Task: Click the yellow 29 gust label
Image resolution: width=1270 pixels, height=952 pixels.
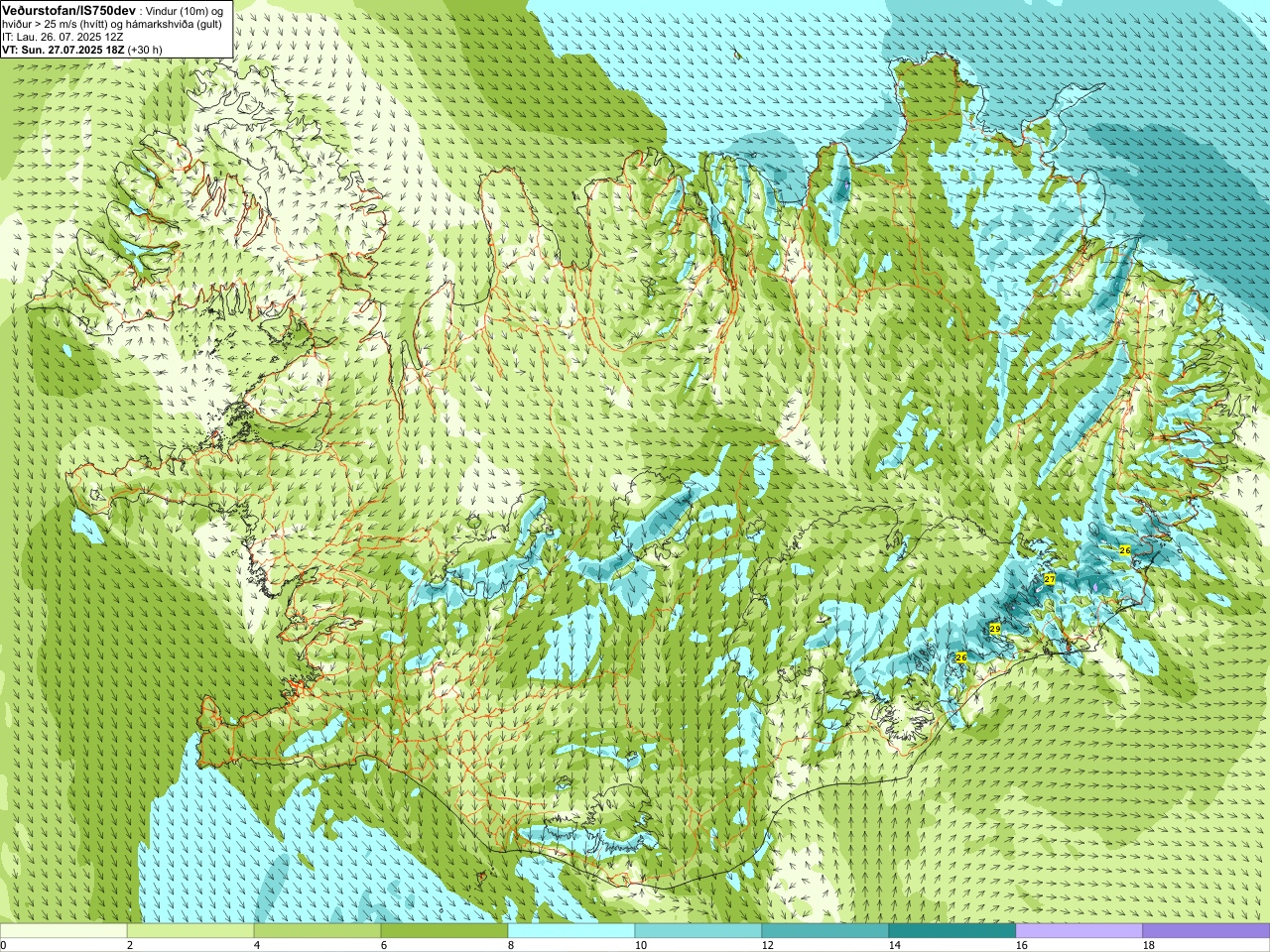Action: pyautogui.click(x=995, y=629)
